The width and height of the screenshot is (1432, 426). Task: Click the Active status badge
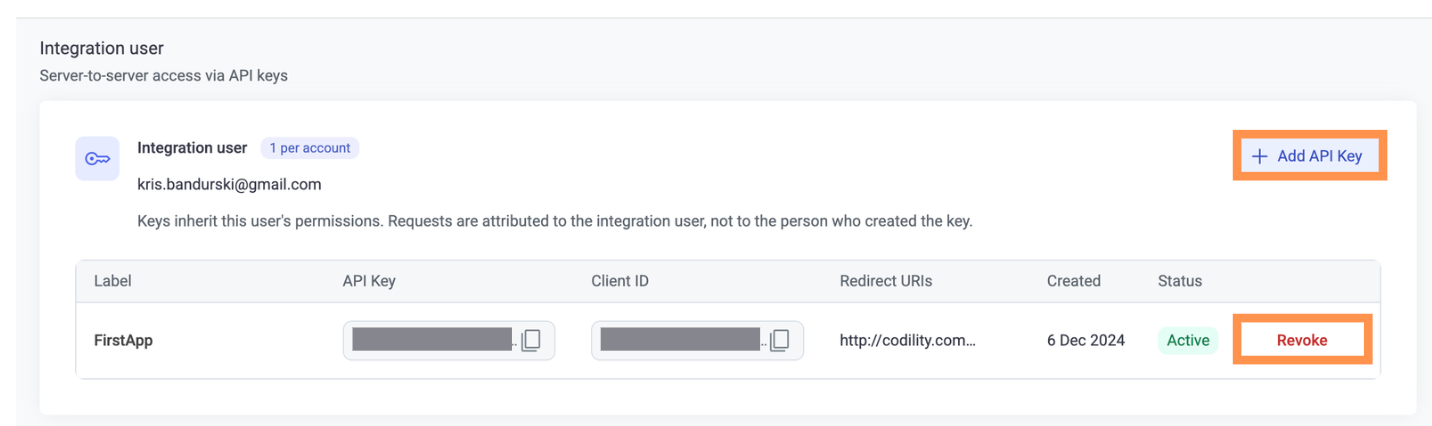tap(1188, 341)
